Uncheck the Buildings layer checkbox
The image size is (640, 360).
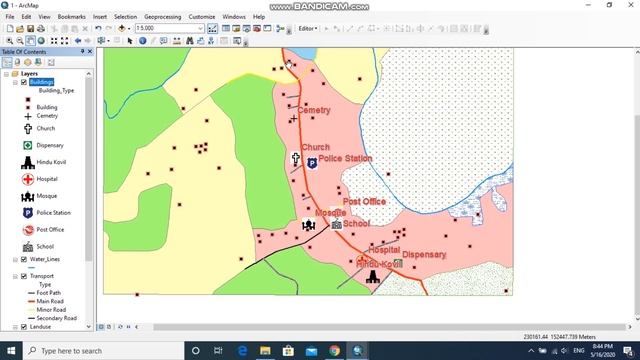tap(24, 82)
